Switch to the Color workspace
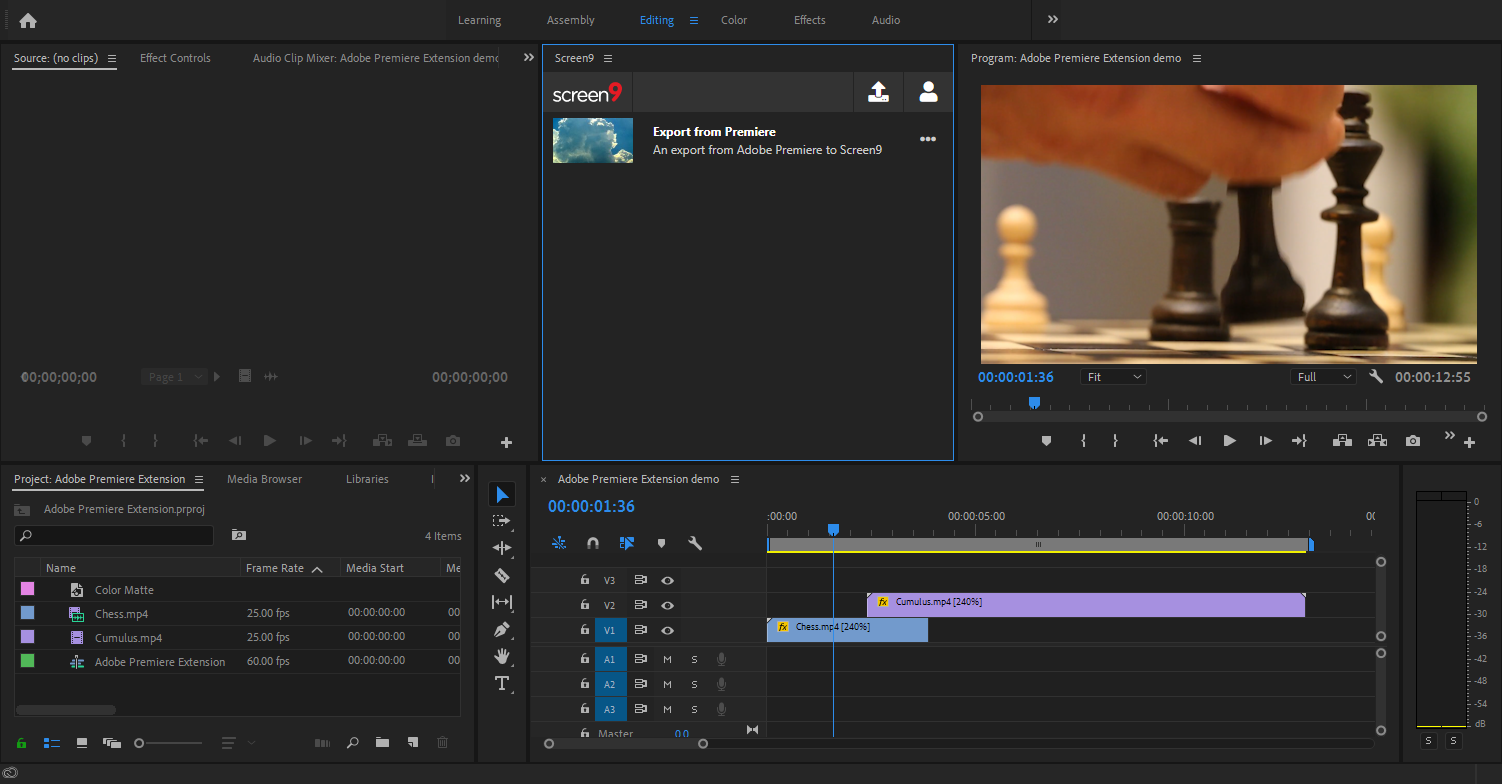Viewport: 1502px width, 784px height. coord(734,20)
